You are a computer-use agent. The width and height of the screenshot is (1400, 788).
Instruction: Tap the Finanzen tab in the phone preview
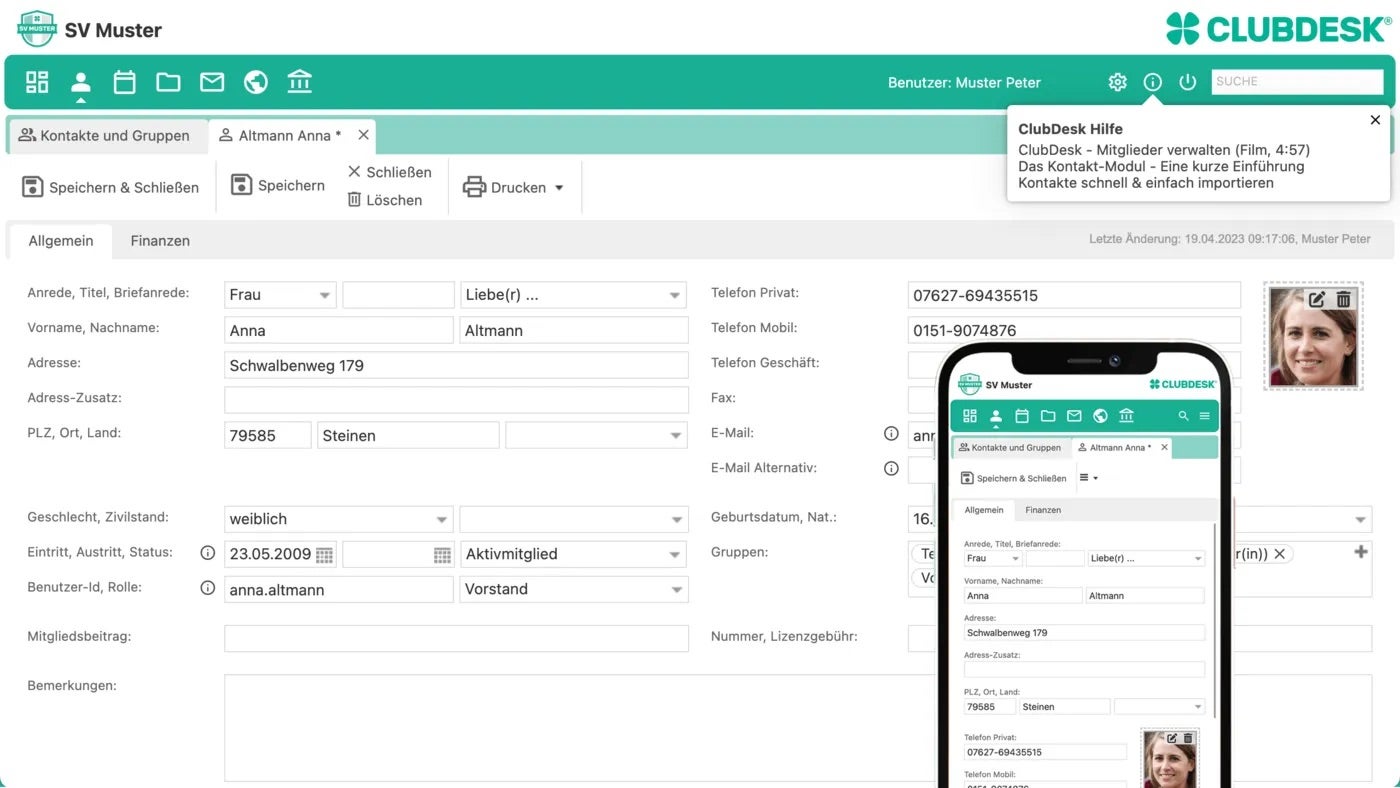point(1043,510)
